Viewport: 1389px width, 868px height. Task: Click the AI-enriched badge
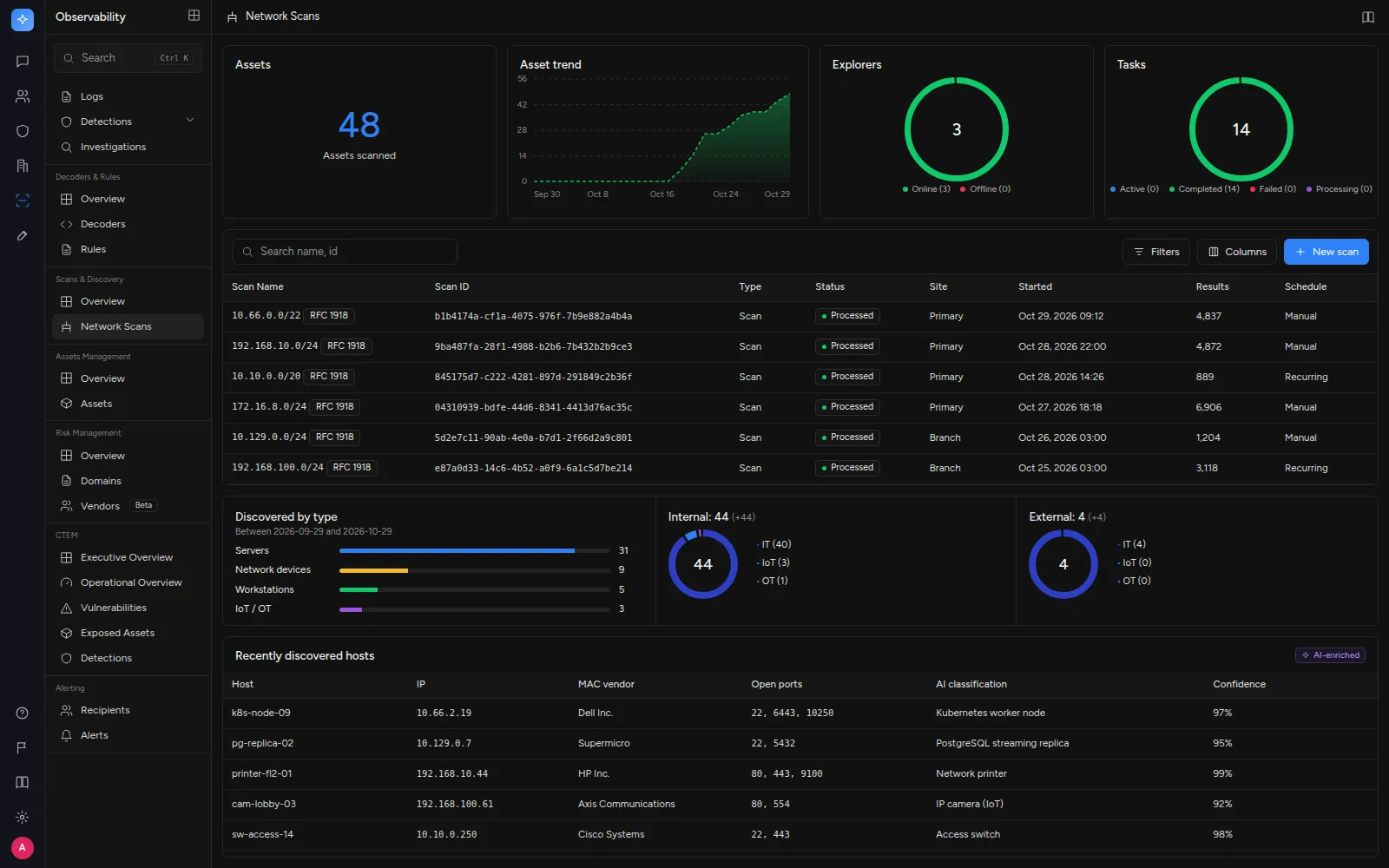(1330, 655)
